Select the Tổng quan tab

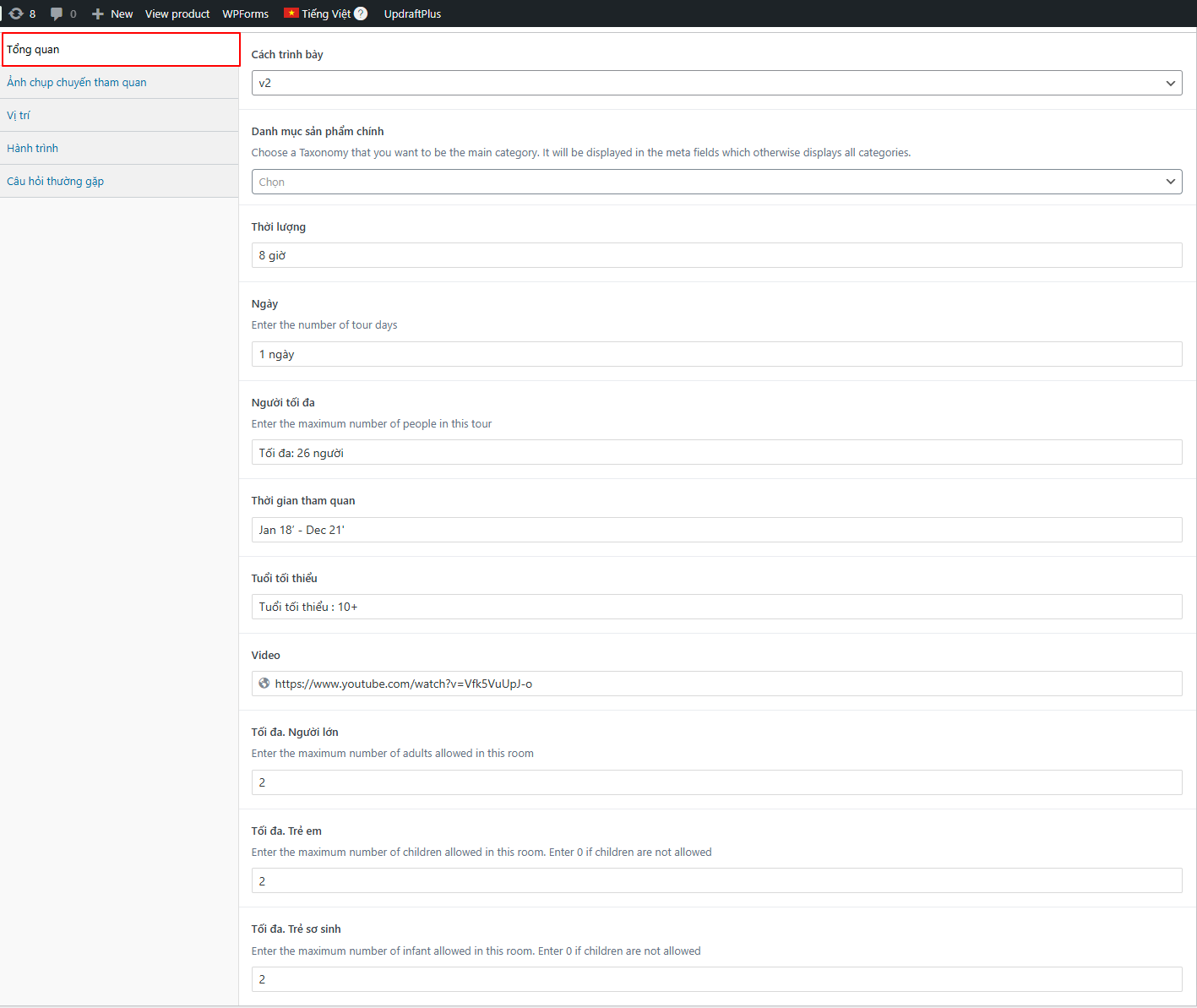pyautogui.click(x=121, y=49)
